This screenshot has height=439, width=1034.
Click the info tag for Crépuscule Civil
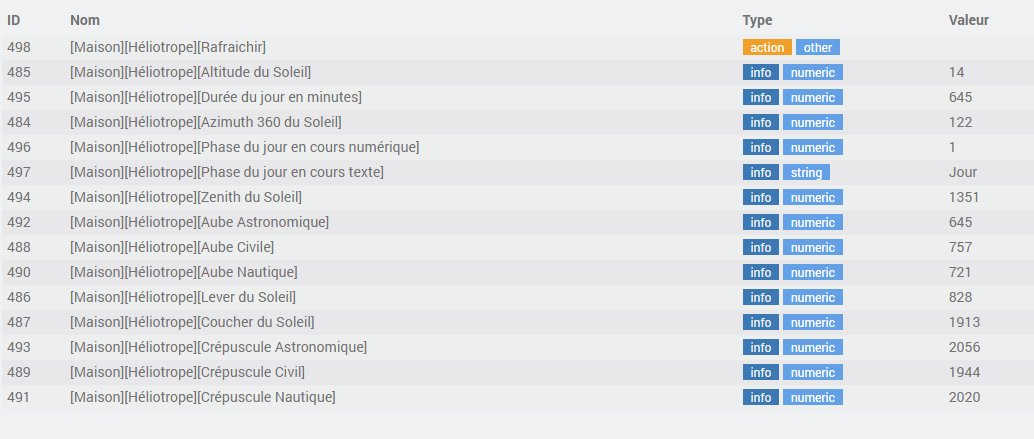coord(761,372)
